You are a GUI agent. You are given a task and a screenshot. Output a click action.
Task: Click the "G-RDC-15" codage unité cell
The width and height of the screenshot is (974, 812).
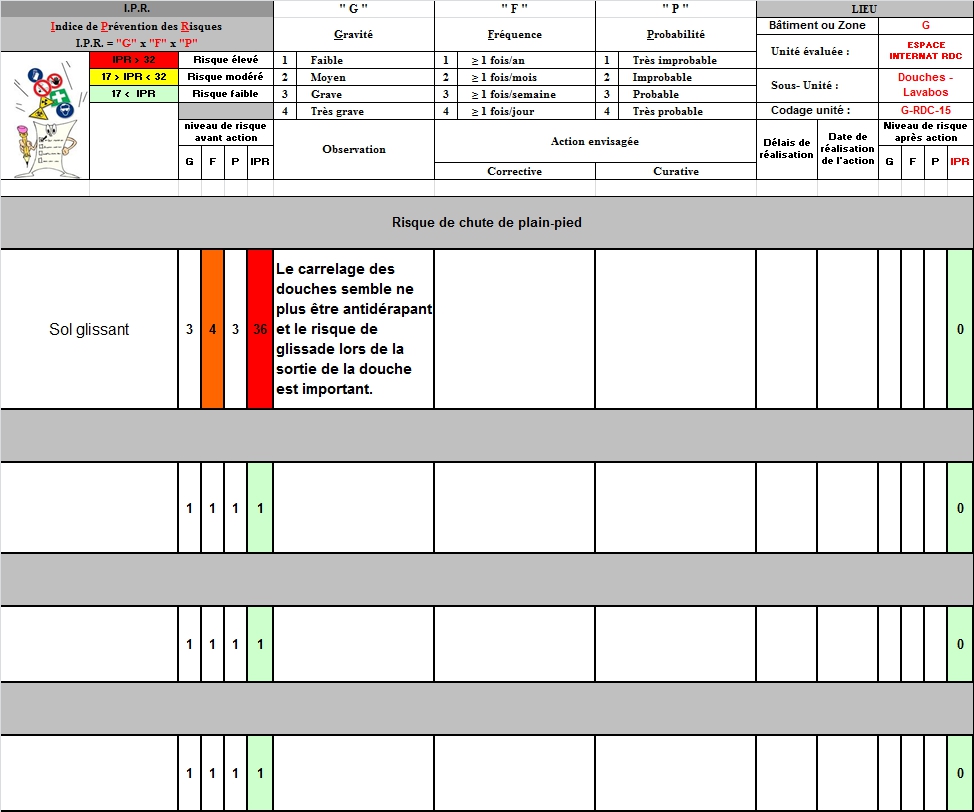[x=925, y=110]
